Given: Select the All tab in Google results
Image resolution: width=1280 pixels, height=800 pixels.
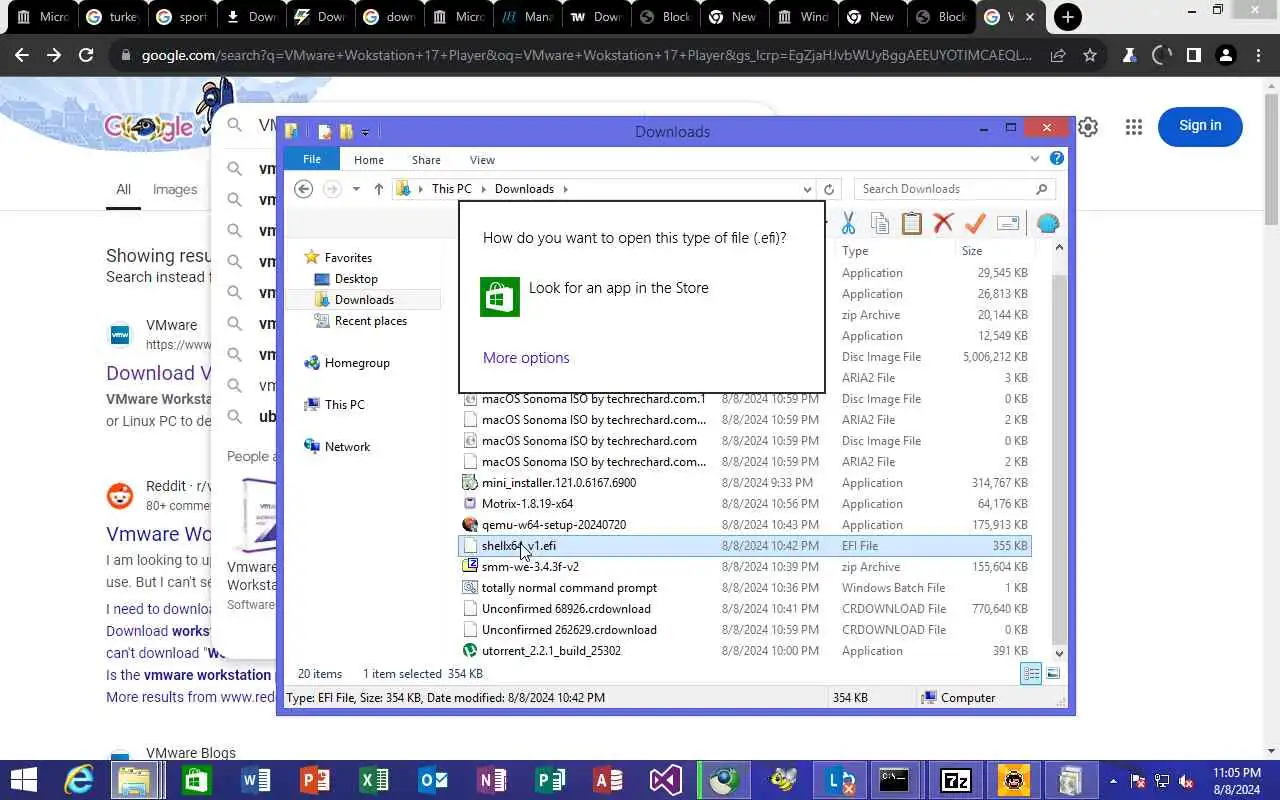Looking at the screenshot, I should 123,189.
